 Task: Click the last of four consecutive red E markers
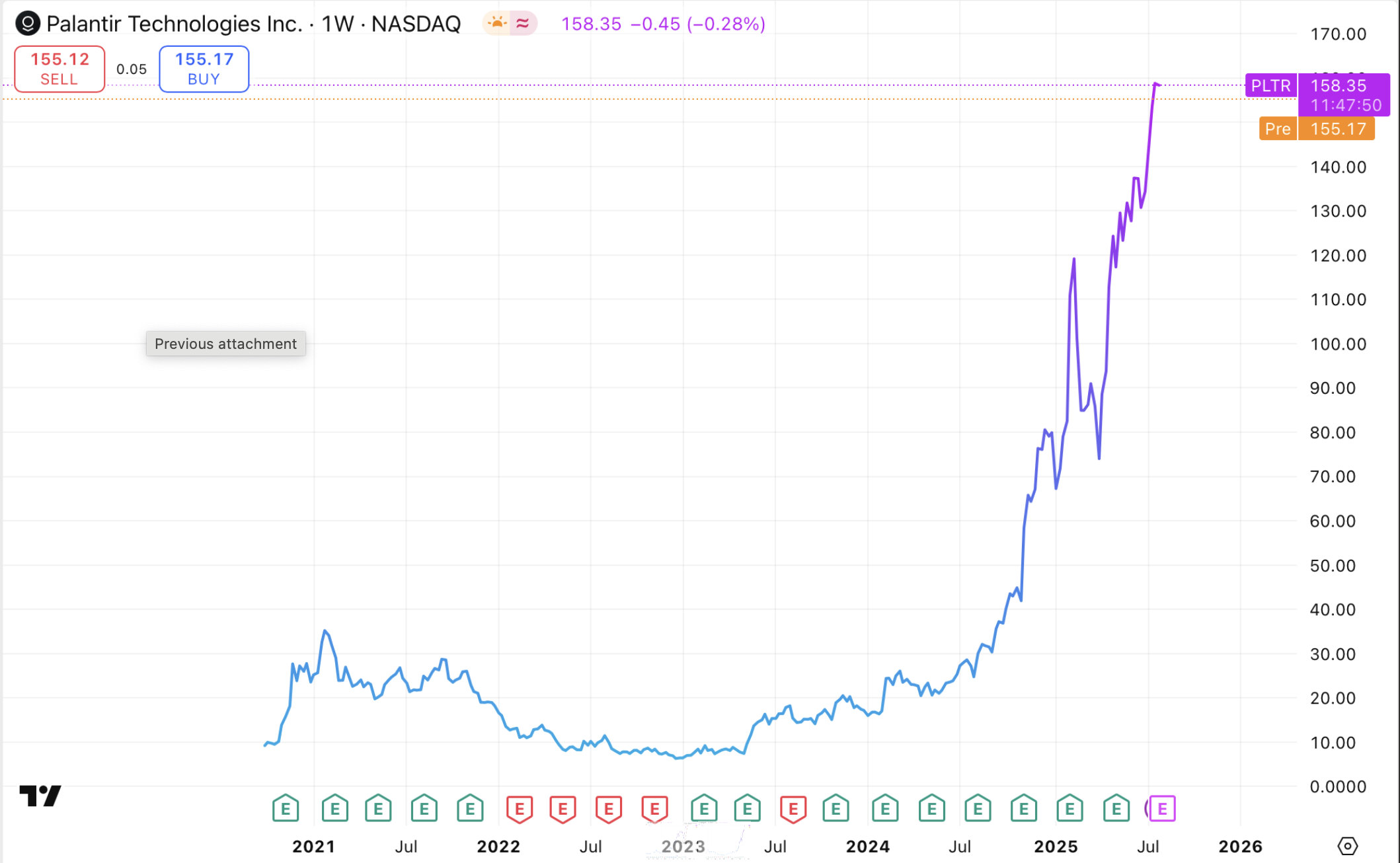click(x=654, y=809)
